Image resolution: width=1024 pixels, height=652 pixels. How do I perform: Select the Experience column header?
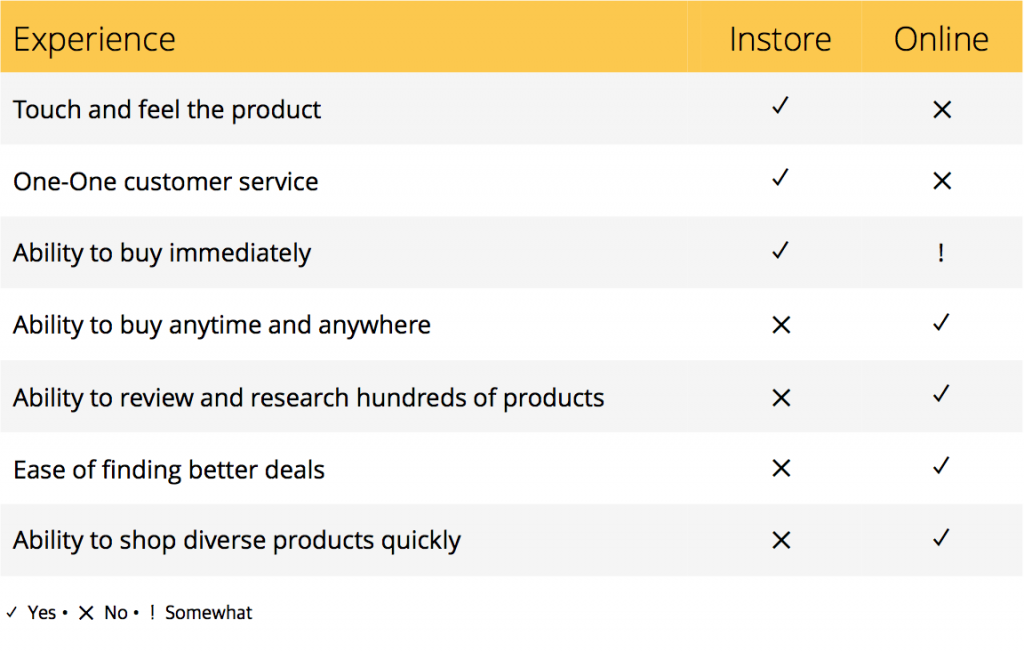[x=95, y=39]
